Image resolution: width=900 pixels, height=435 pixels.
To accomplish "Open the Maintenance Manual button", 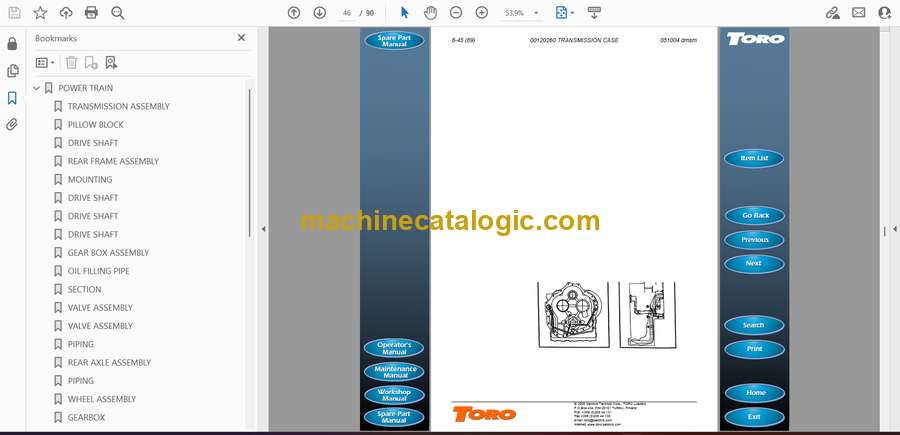I will click(x=394, y=372).
